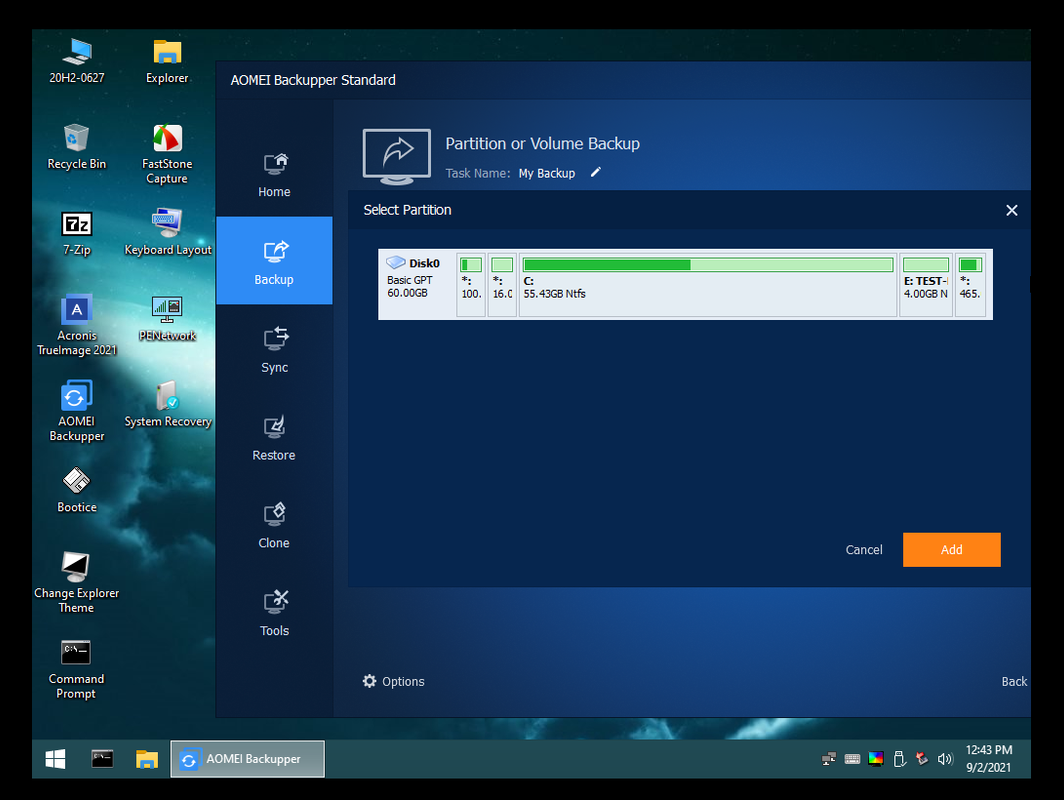Viewport: 1064px width, 800px height.
Task: Launch Command Prompt from taskbar
Action: (x=102, y=759)
